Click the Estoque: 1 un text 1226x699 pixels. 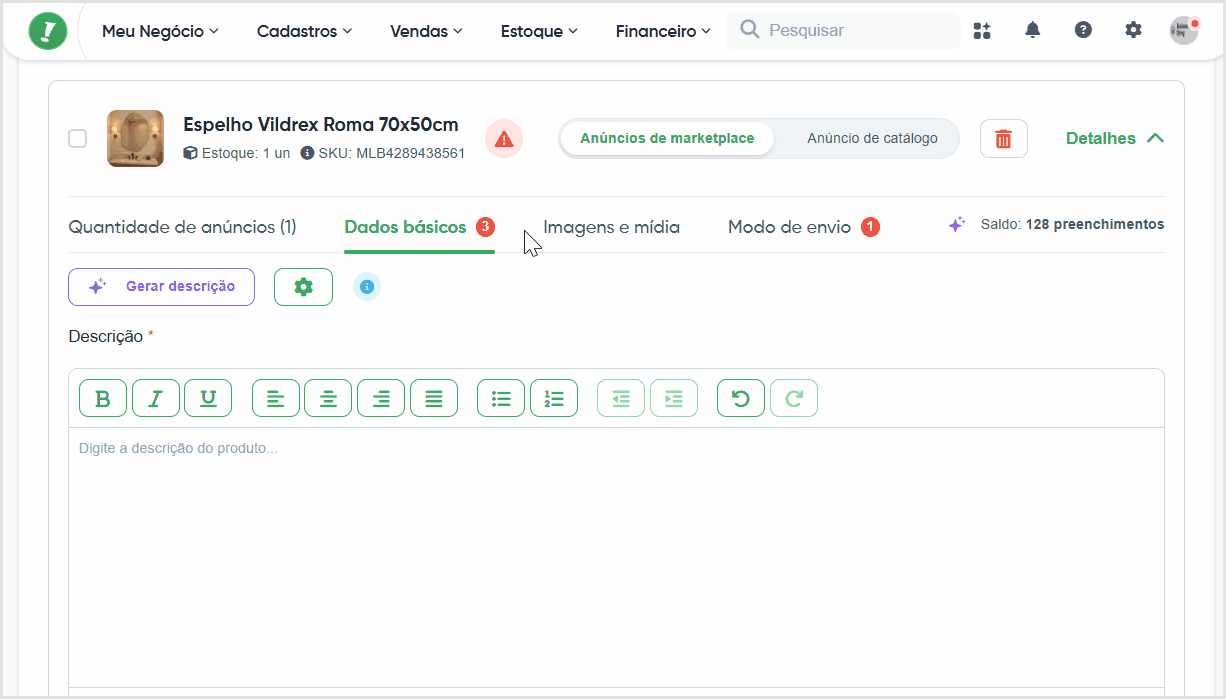point(245,153)
